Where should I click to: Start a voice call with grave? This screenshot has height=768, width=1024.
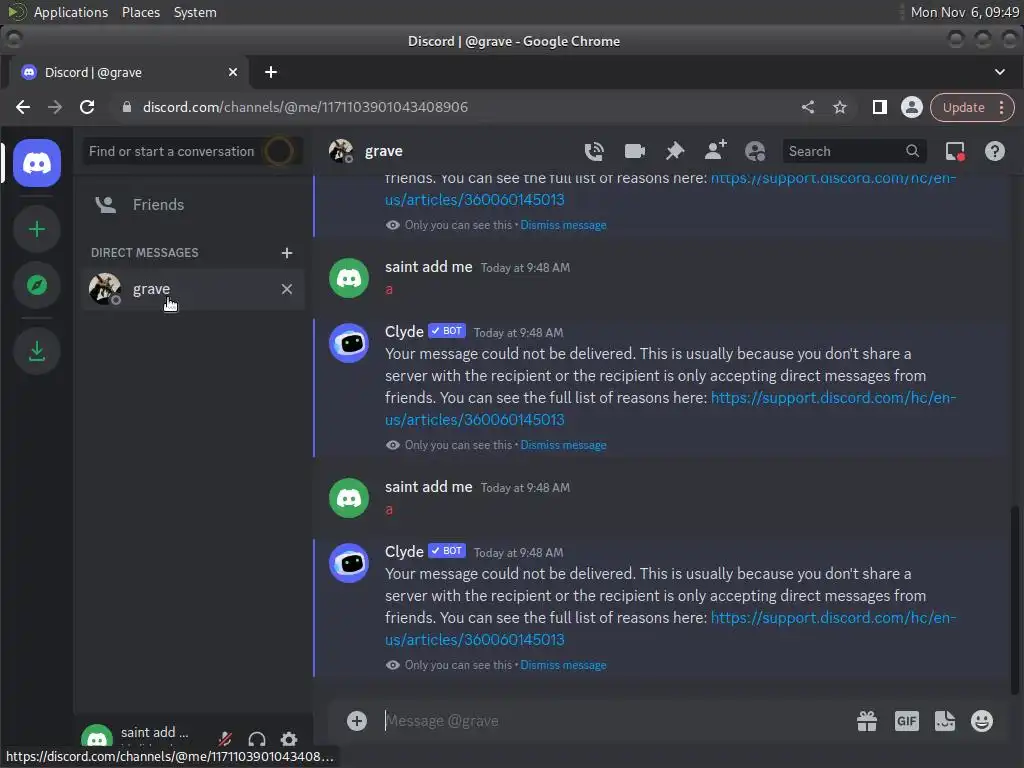click(594, 152)
